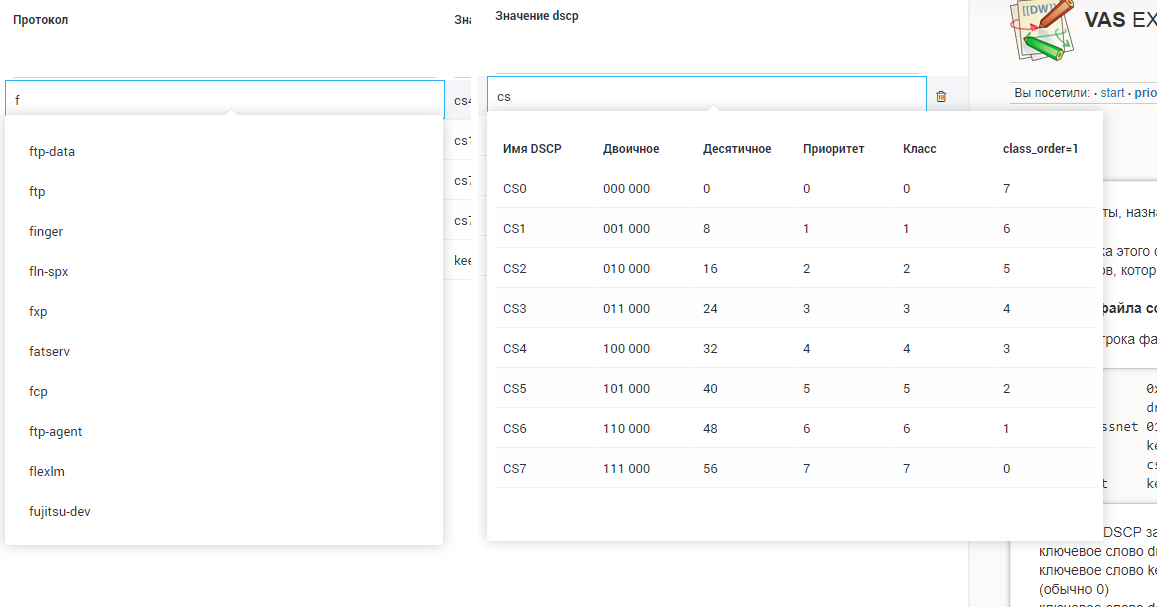The height and width of the screenshot is (607, 1157).
Task: Select fxp protocol option
Action: point(38,311)
